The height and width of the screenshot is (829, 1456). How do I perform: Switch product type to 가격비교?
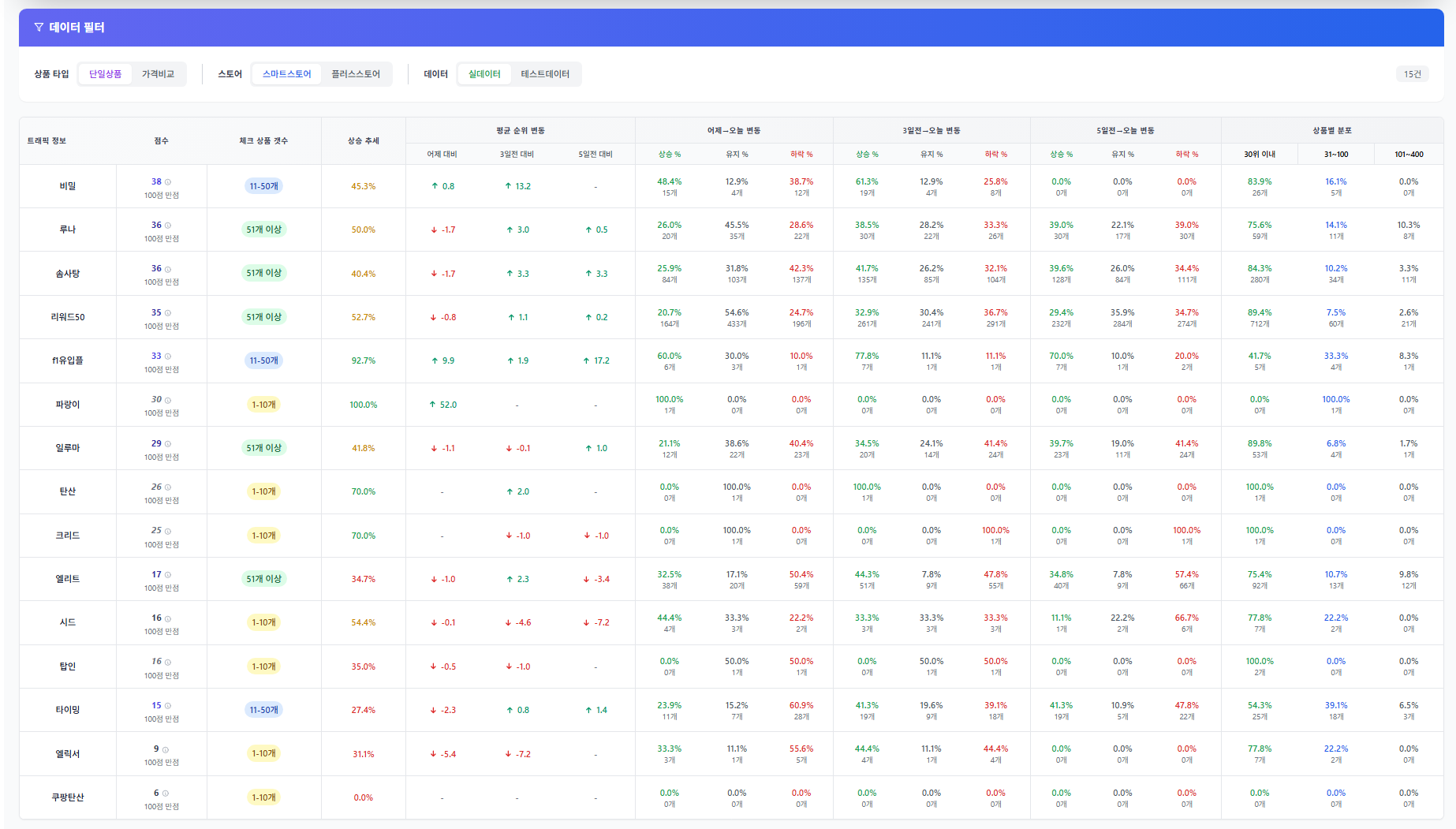158,74
